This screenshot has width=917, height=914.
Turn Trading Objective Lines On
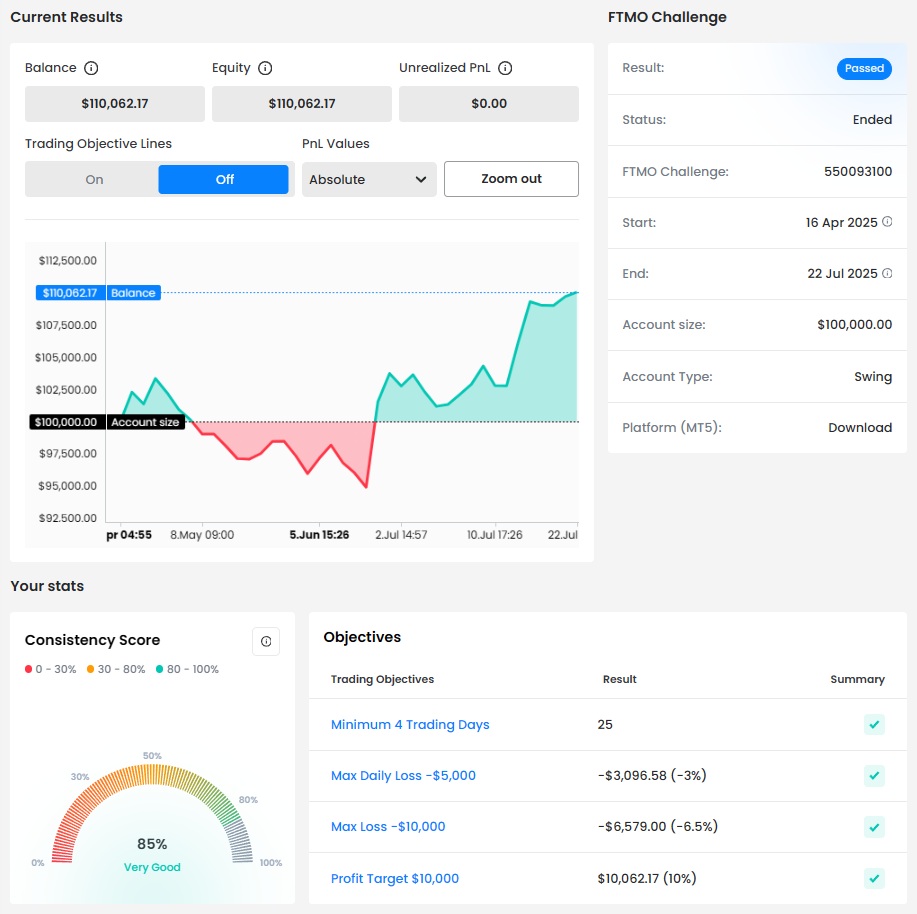point(94,180)
